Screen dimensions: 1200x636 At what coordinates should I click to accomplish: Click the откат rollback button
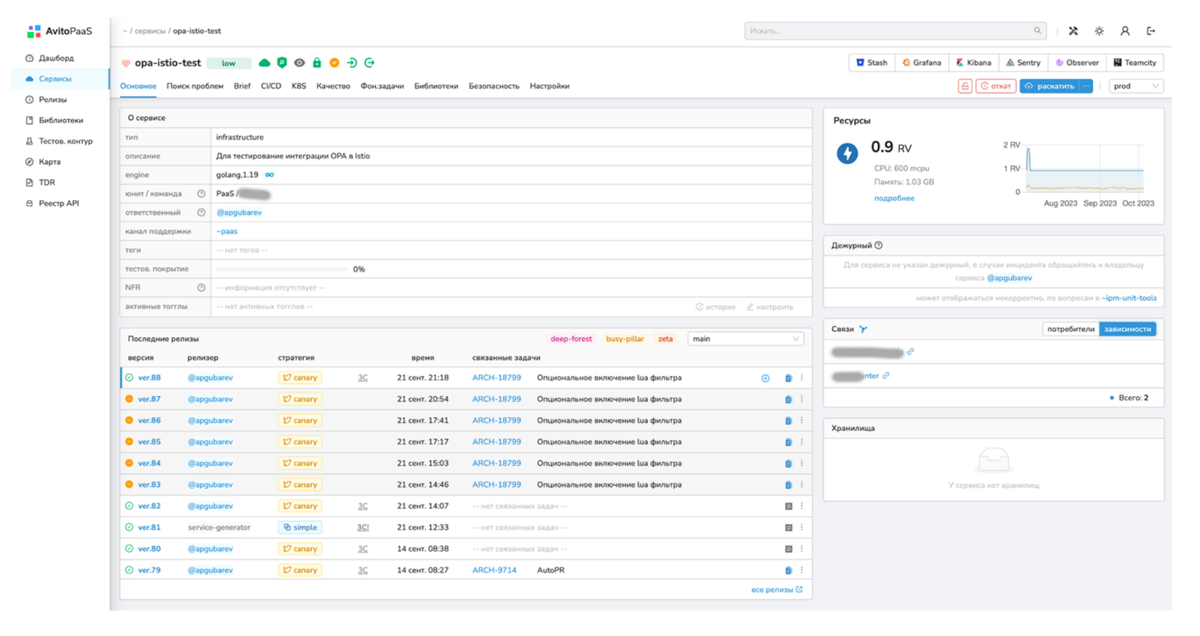(x=996, y=86)
